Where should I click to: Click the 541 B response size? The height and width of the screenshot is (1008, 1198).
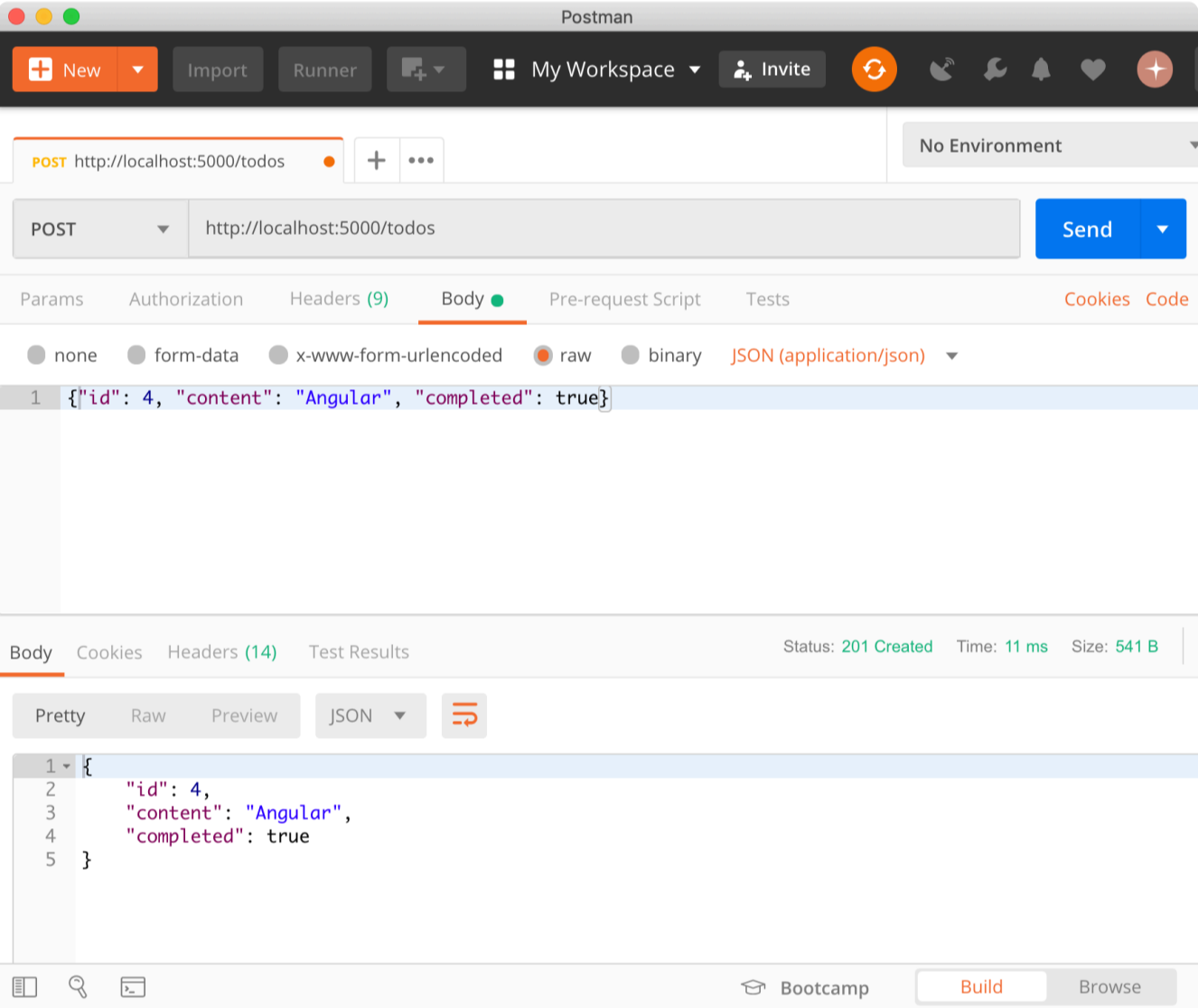click(x=1137, y=647)
